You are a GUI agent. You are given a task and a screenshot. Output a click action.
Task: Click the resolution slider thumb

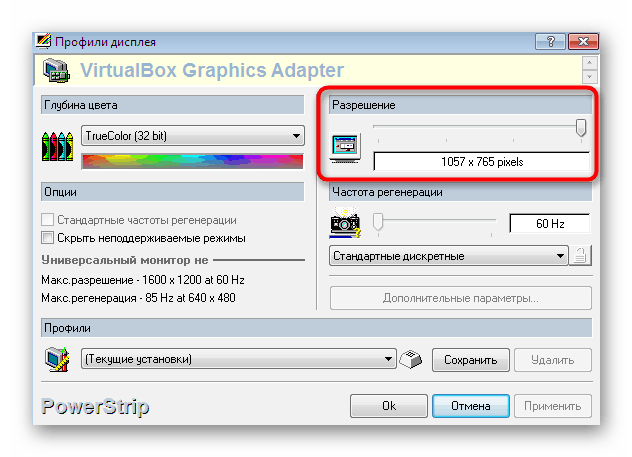[x=581, y=127]
